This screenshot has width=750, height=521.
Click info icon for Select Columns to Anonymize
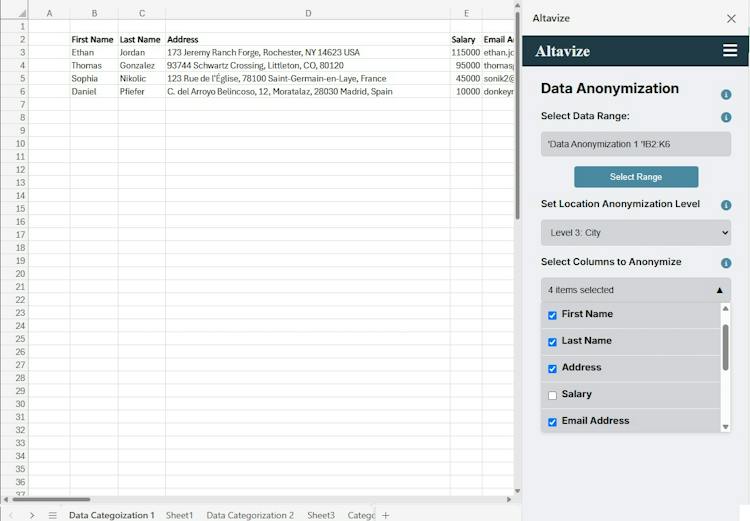[x=726, y=263]
